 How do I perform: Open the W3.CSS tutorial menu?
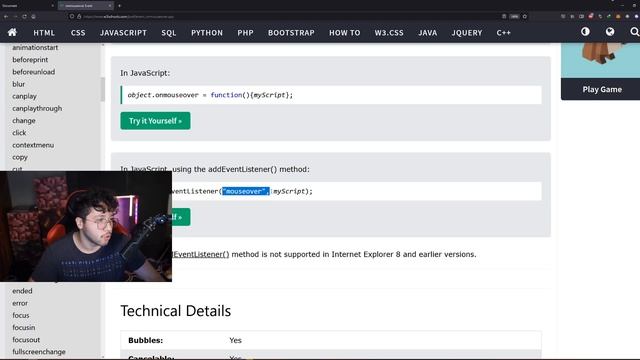[x=389, y=33]
